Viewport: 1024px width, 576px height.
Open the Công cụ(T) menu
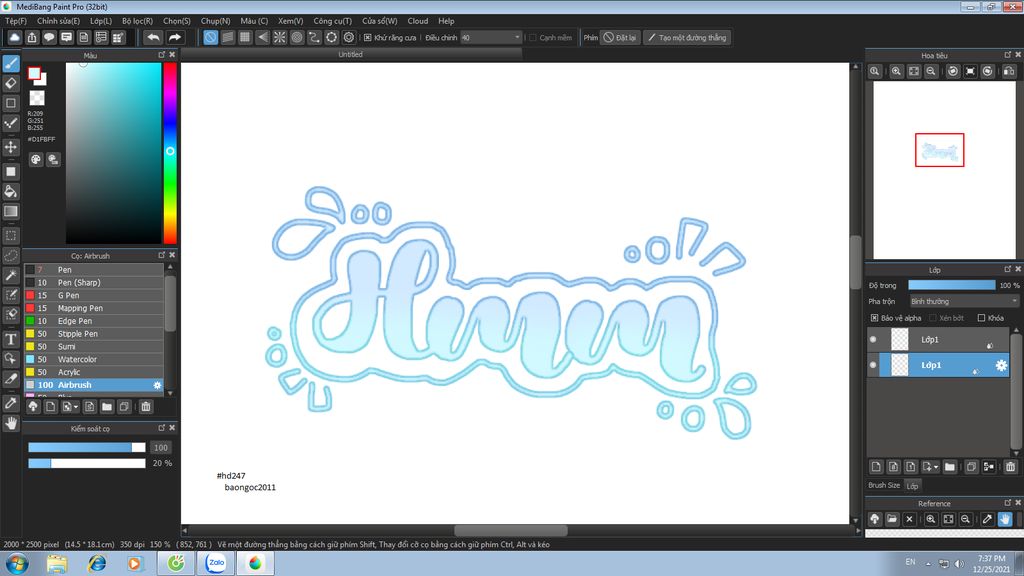click(332, 21)
